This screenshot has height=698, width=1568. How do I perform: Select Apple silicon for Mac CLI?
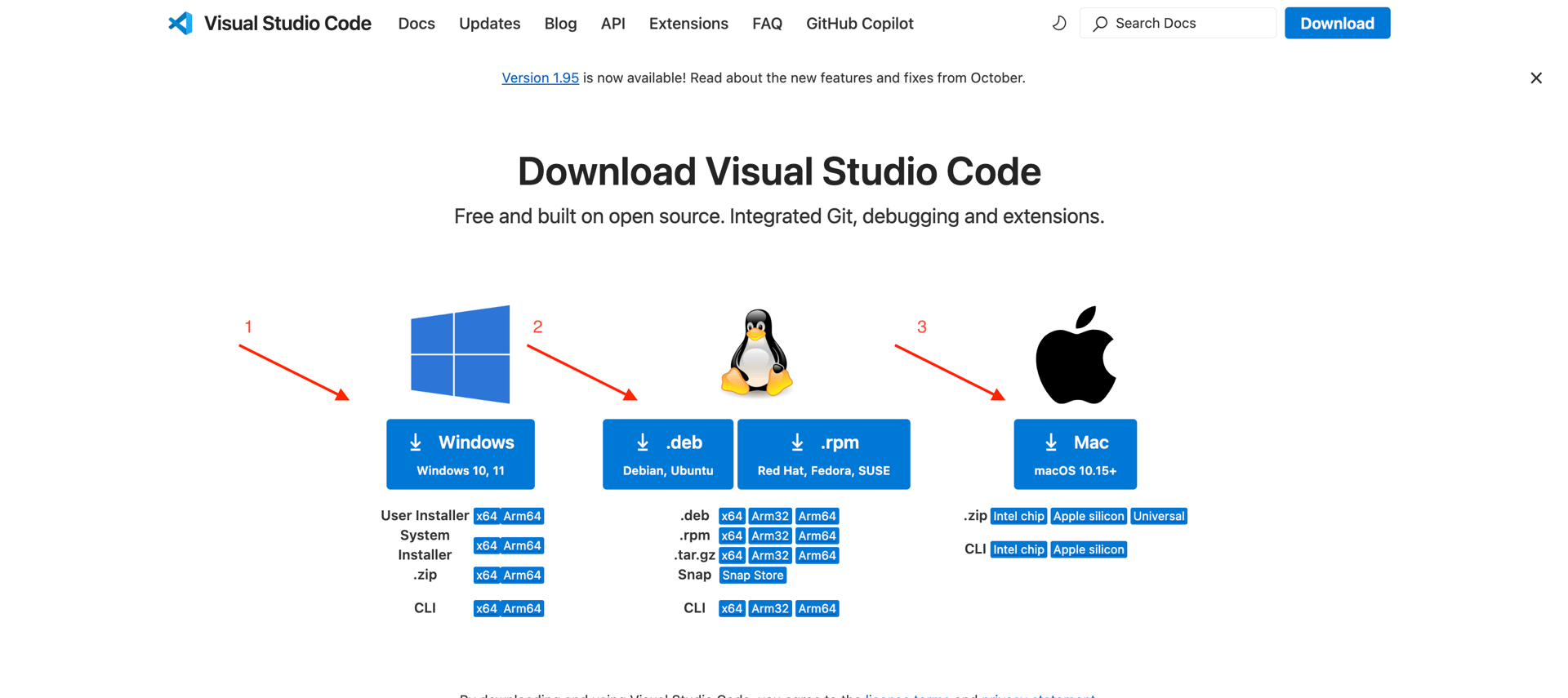(1089, 549)
